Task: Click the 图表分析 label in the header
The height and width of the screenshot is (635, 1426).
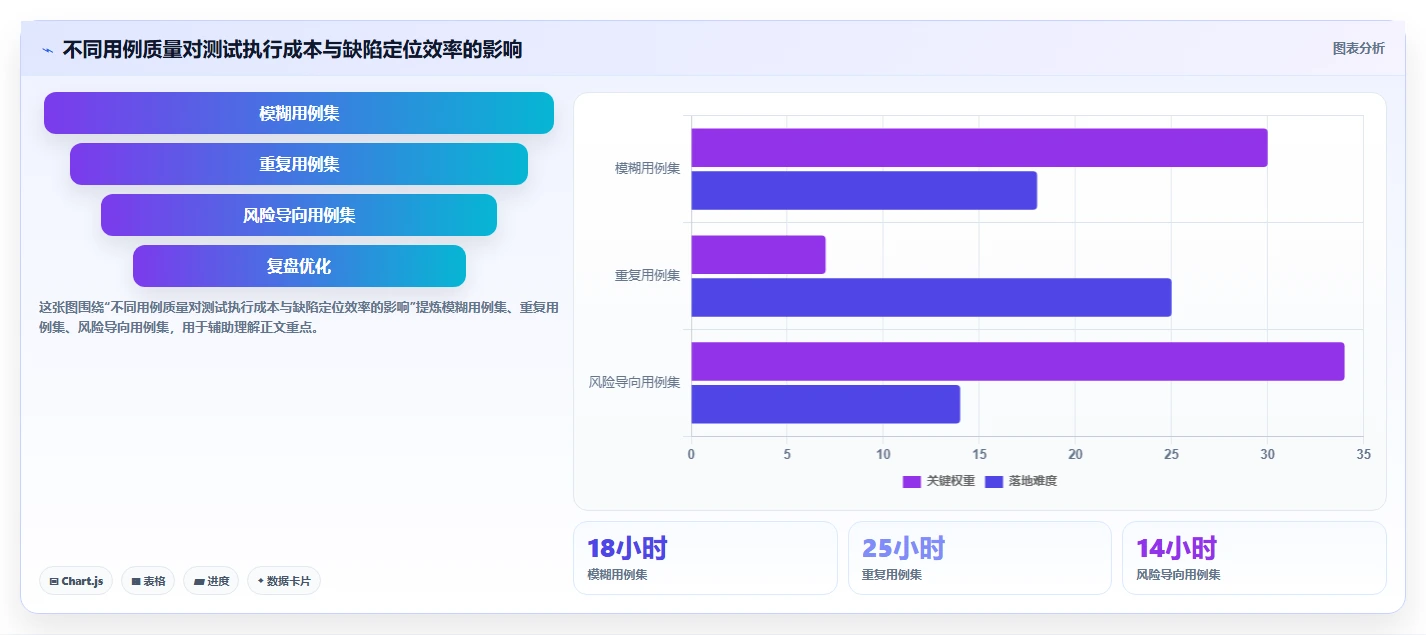Action: (1358, 48)
